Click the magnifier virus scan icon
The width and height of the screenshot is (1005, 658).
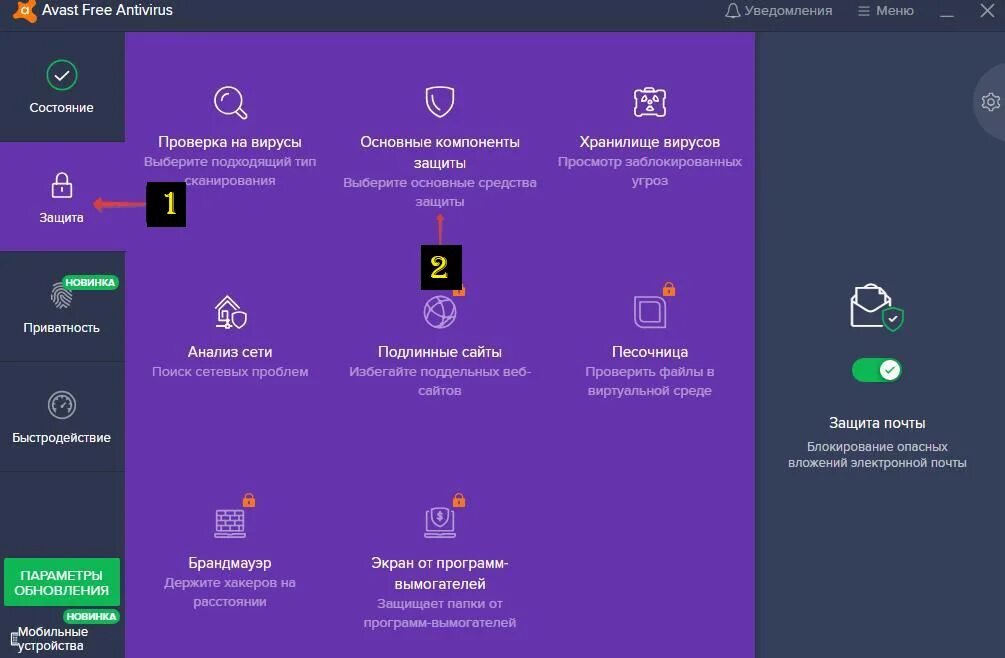coord(230,103)
